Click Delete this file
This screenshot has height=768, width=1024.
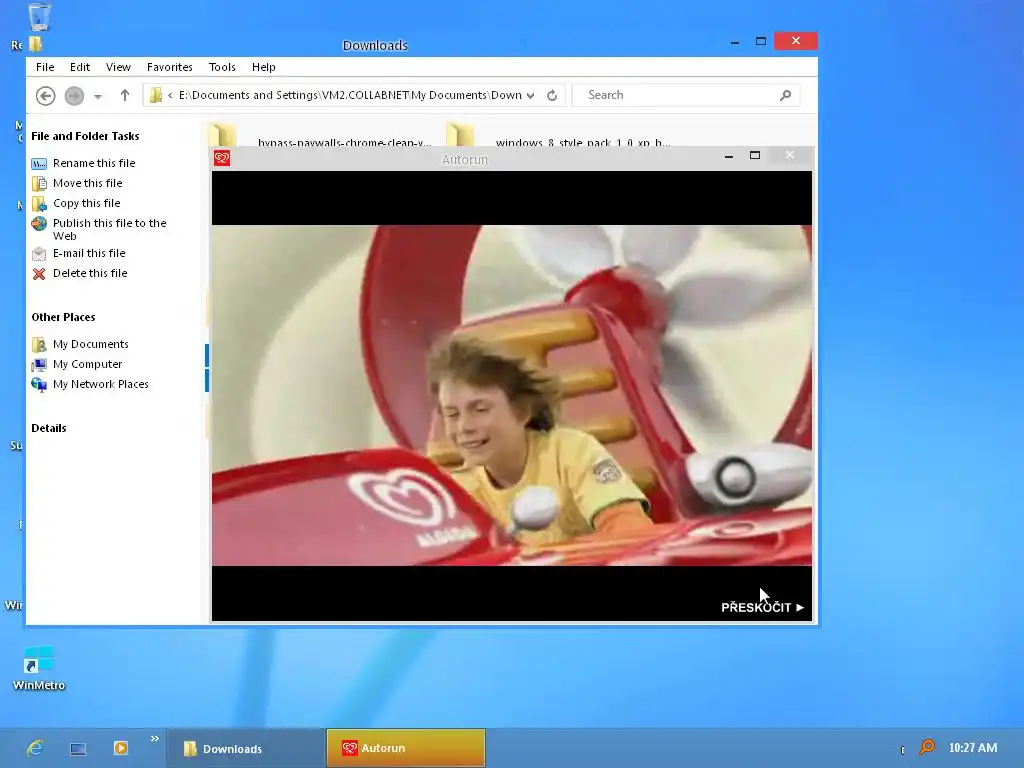pyautogui.click(x=90, y=274)
